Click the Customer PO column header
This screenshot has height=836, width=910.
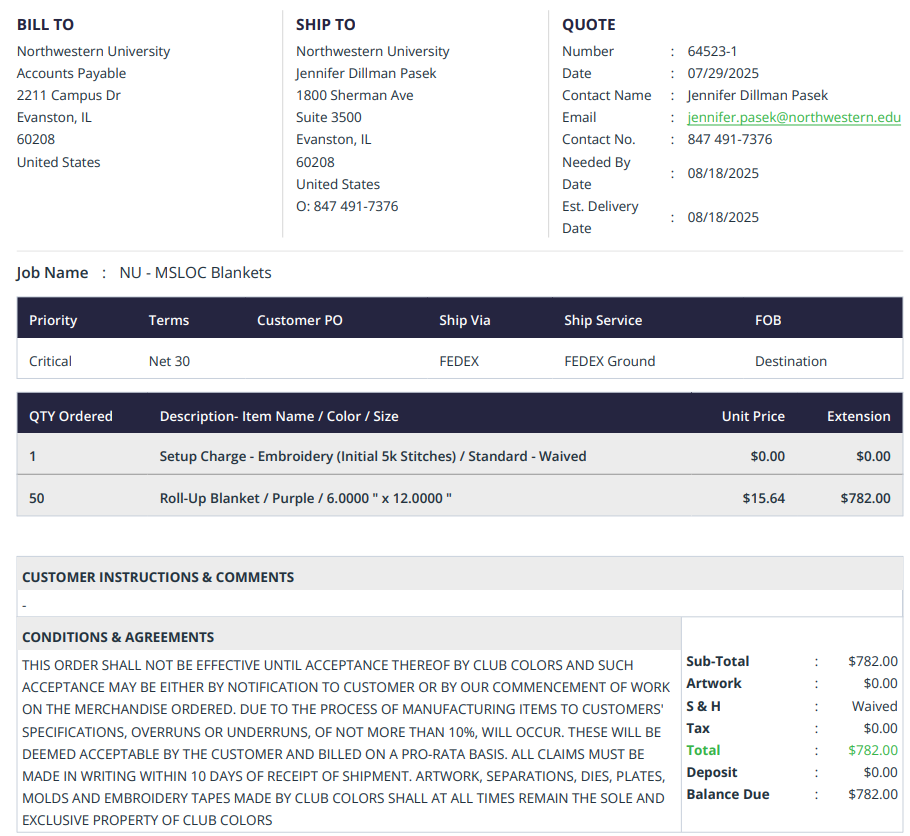[x=299, y=320]
